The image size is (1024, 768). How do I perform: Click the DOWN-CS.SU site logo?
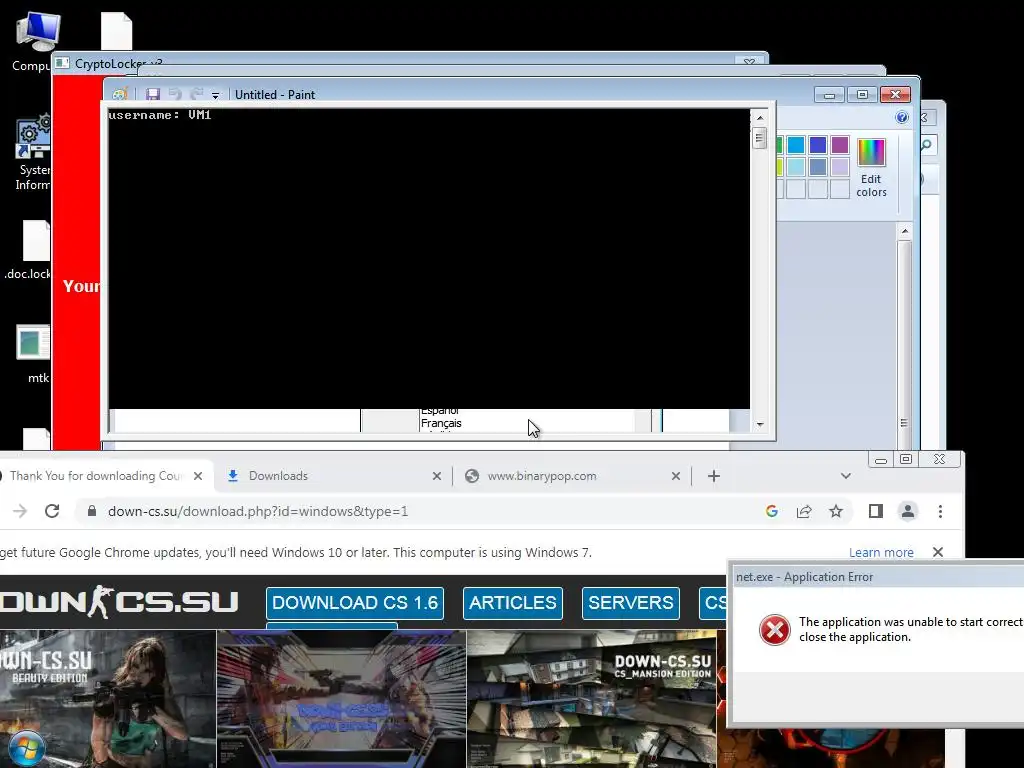click(x=119, y=602)
